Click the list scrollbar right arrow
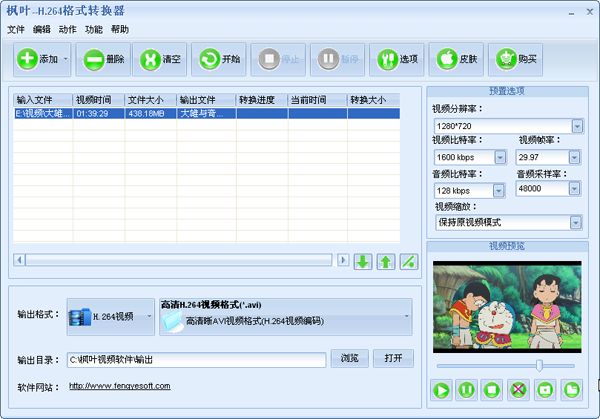 [x=343, y=260]
